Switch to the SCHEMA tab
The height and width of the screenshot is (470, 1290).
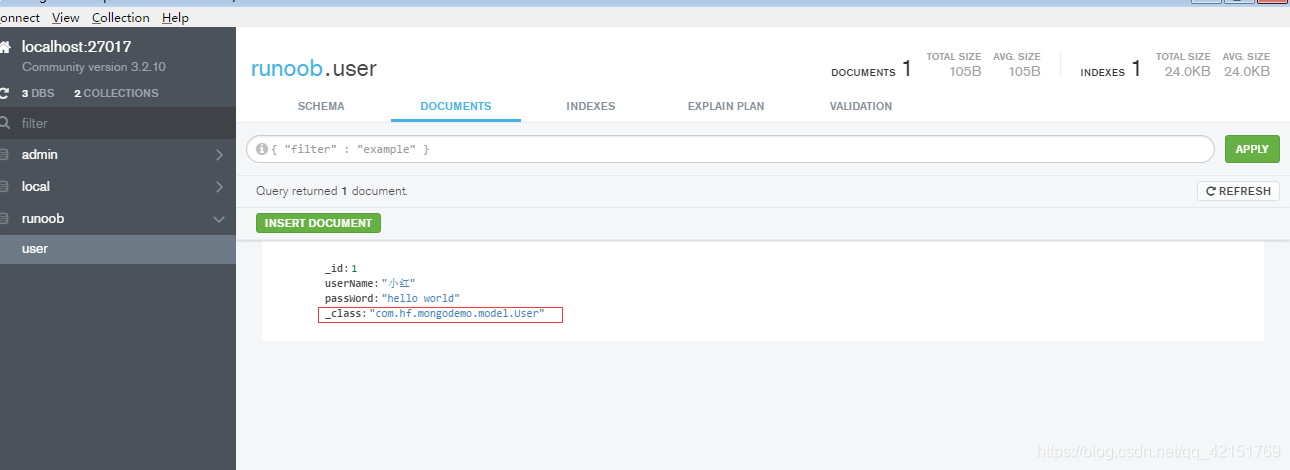pos(321,106)
